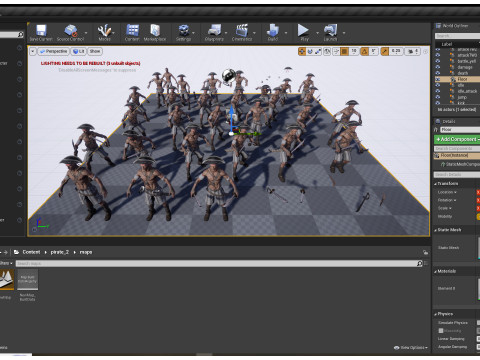Open View Options in Content Browser

(411, 348)
